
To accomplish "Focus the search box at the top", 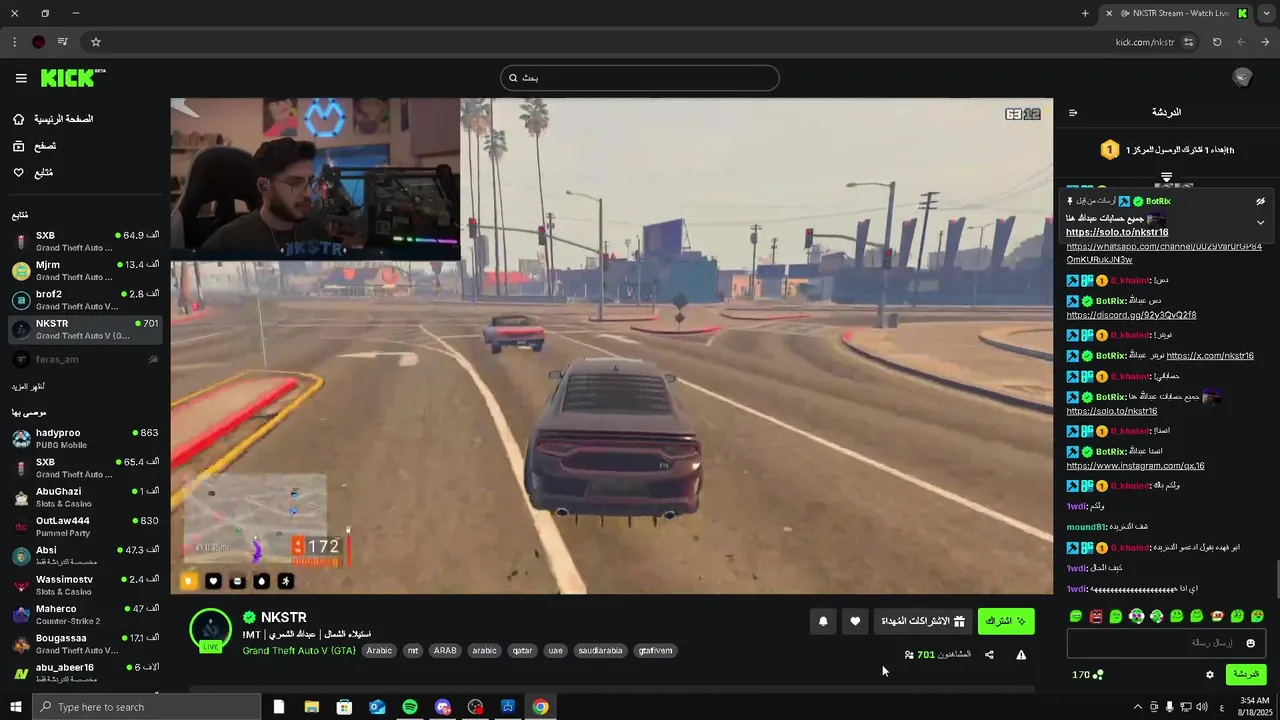I will click(640, 78).
